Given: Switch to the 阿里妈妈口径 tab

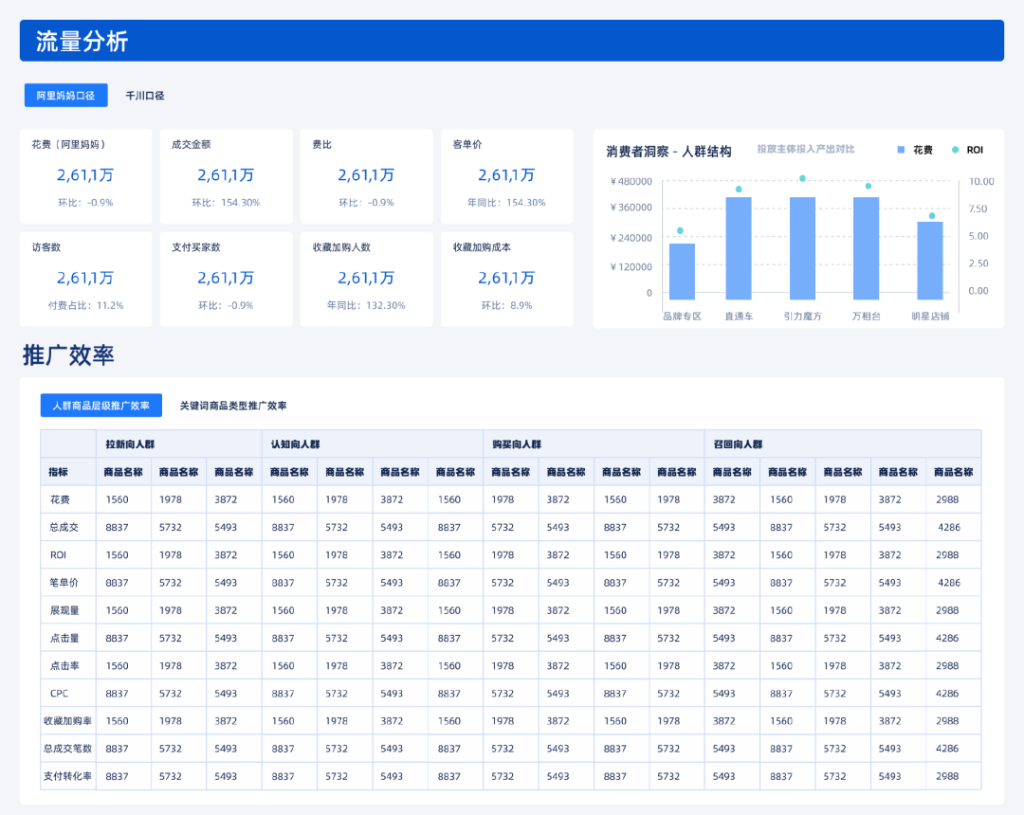Looking at the screenshot, I should (x=66, y=95).
